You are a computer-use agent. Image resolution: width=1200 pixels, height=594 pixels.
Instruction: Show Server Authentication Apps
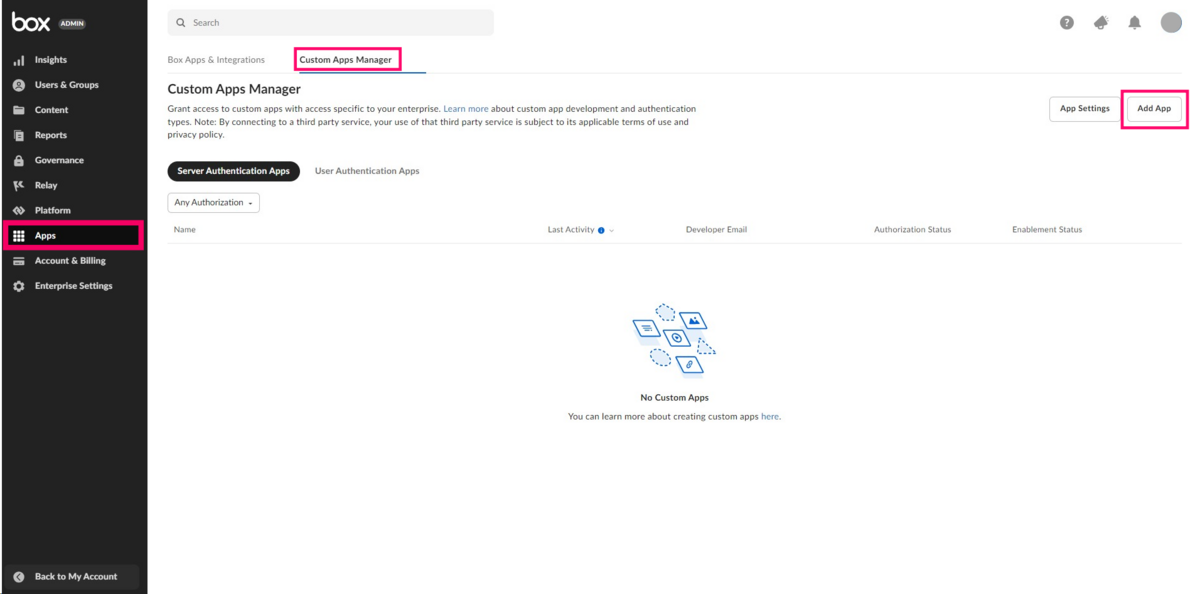click(x=233, y=171)
